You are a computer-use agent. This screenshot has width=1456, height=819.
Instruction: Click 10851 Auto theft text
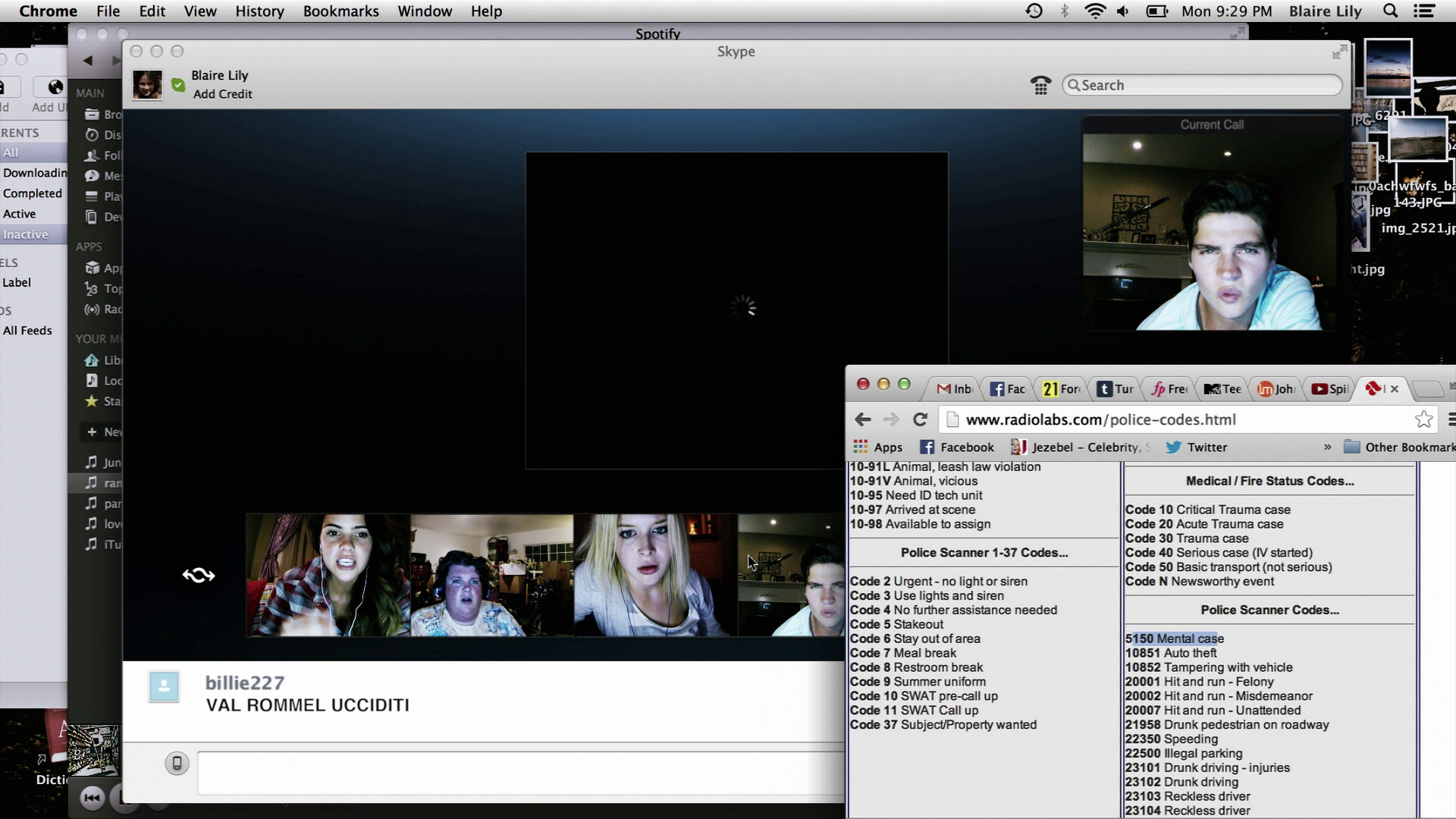(1171, 653)
